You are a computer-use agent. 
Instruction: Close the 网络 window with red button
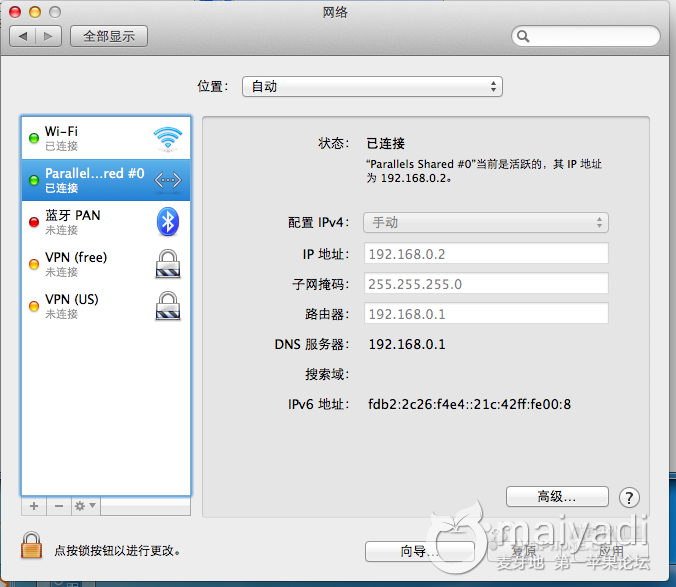tap(15, 12)
